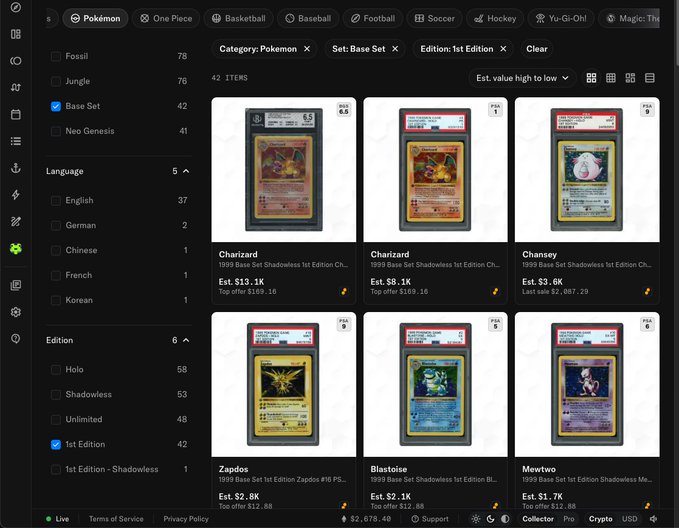Open the Chansey card thumbnail
The height and width of the screenshot is (528, 679).
click(587, 169)
